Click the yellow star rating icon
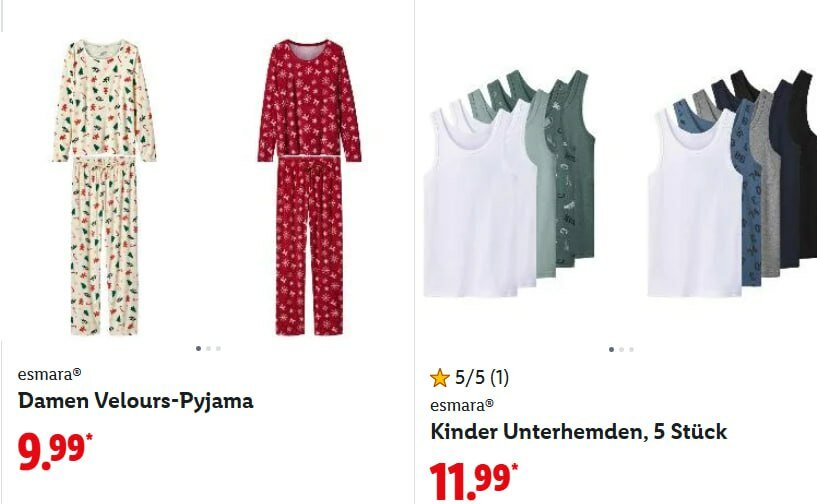The height and width of the screenshot is (504, 817). point(440,378)
